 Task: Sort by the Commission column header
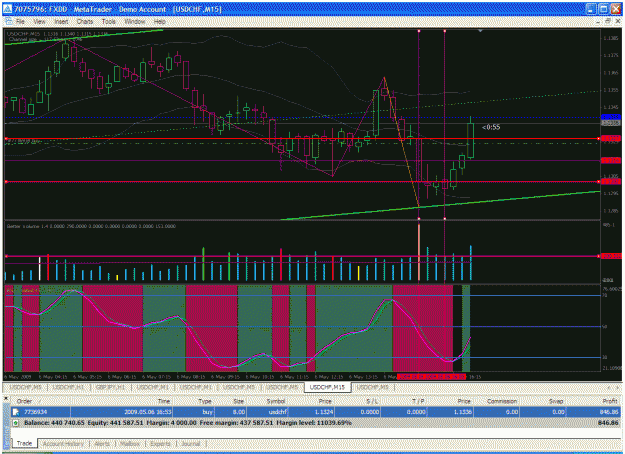click(x=501, y=401)
